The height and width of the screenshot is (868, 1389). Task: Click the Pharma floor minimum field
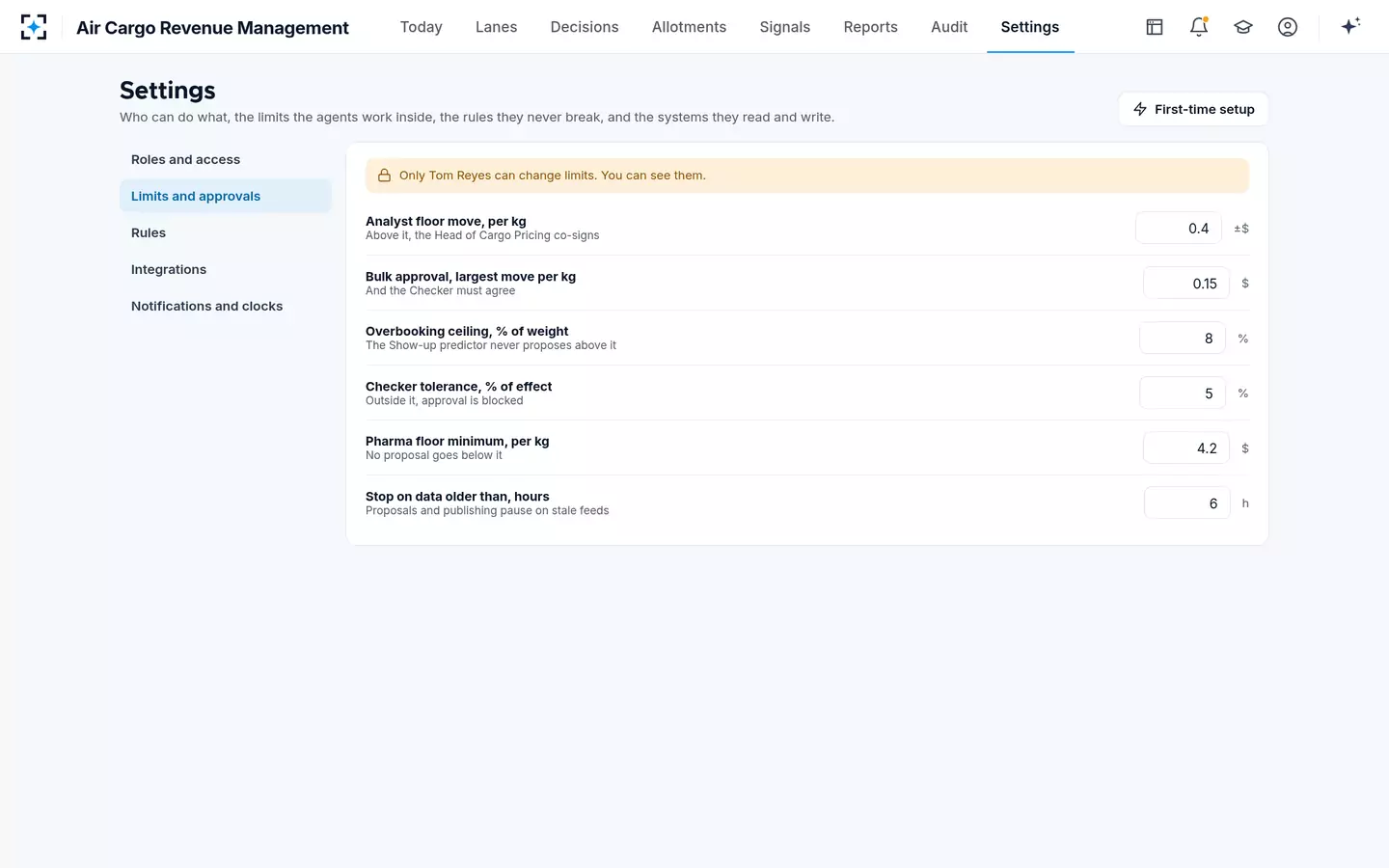[x=1186, y=448]
